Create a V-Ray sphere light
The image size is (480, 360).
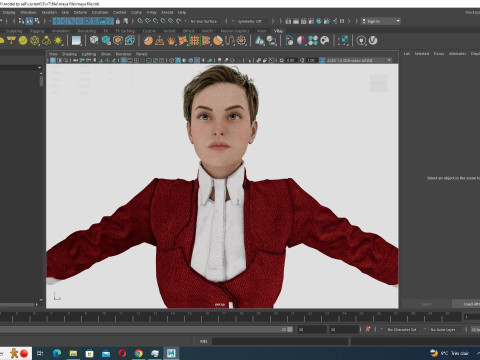(x=23, y=41)
